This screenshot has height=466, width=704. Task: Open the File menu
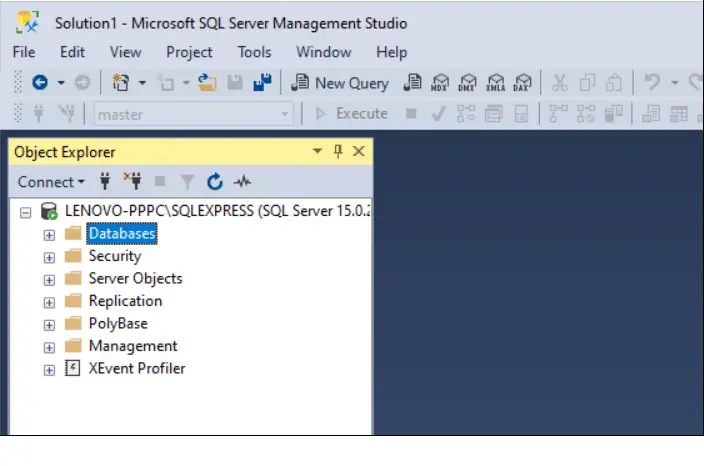[x=24, y=52]
